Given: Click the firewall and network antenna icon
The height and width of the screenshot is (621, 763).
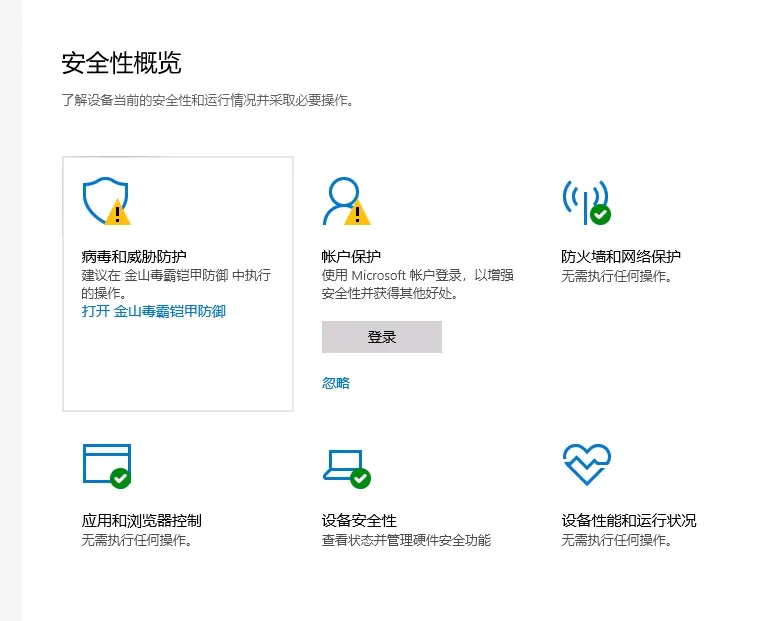Looking at the screenshot, I should click(586, 202).
